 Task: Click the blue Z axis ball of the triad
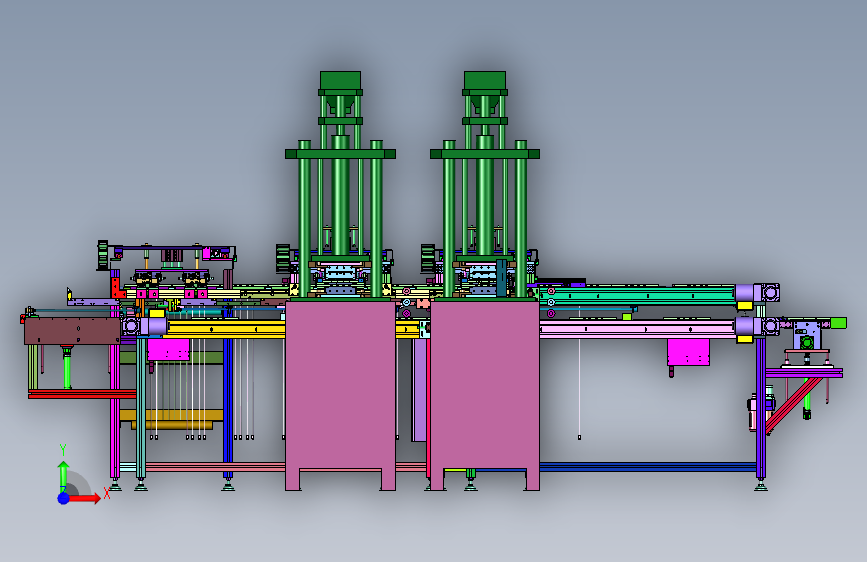64,498
